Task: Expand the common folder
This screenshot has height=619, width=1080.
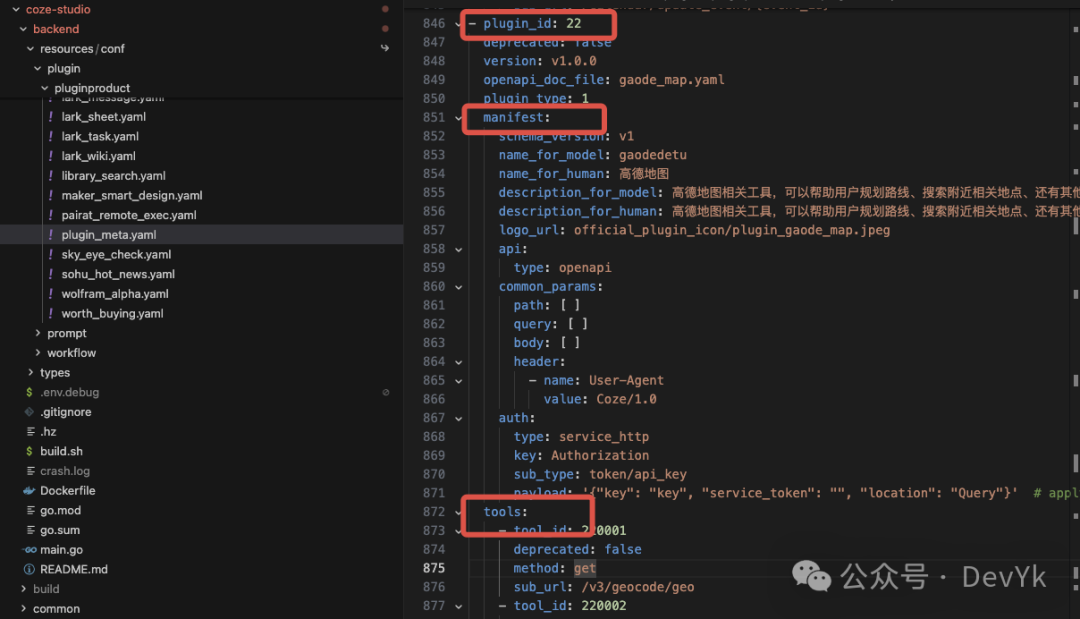Action: pyautogui.click(x=23, y=609)
